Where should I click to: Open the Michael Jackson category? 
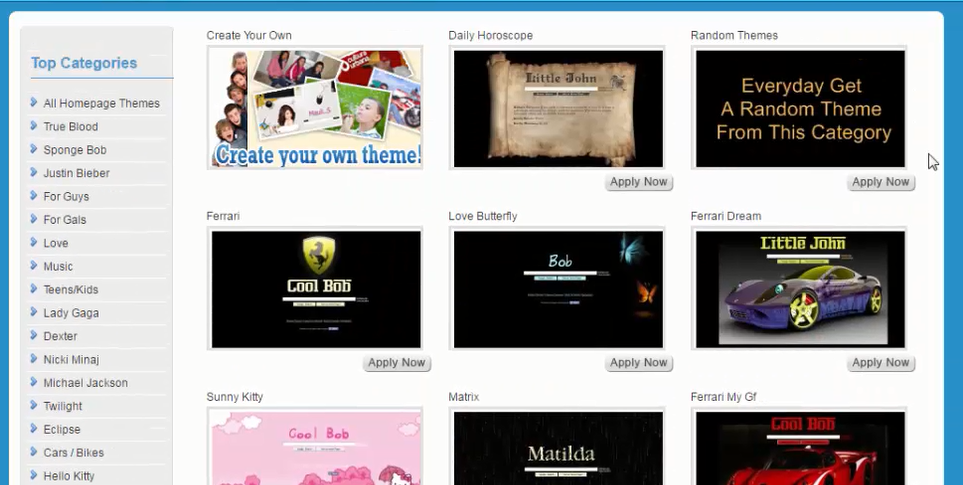pos(85,383)
